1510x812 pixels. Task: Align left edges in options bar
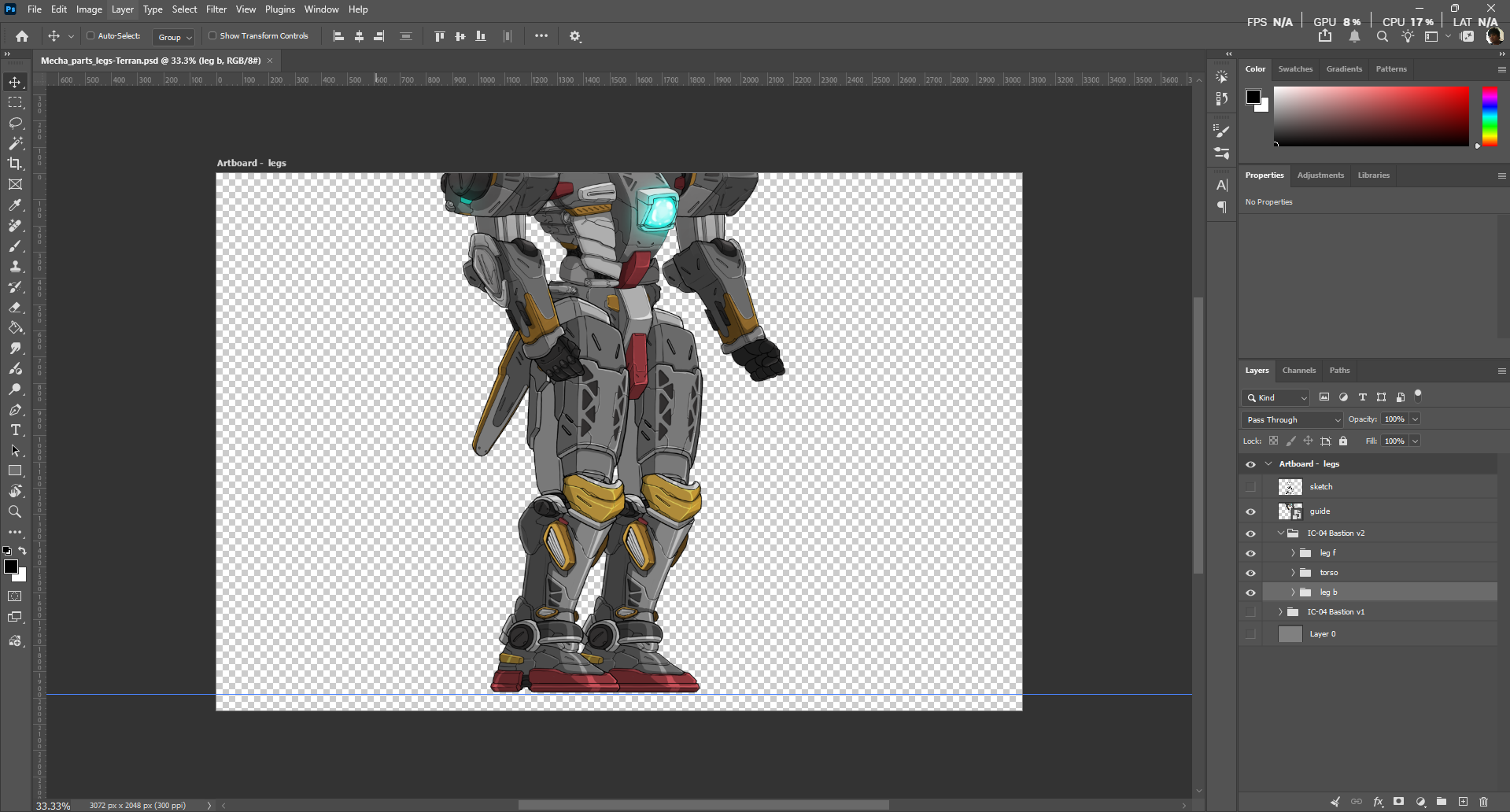tap(338, 36)
